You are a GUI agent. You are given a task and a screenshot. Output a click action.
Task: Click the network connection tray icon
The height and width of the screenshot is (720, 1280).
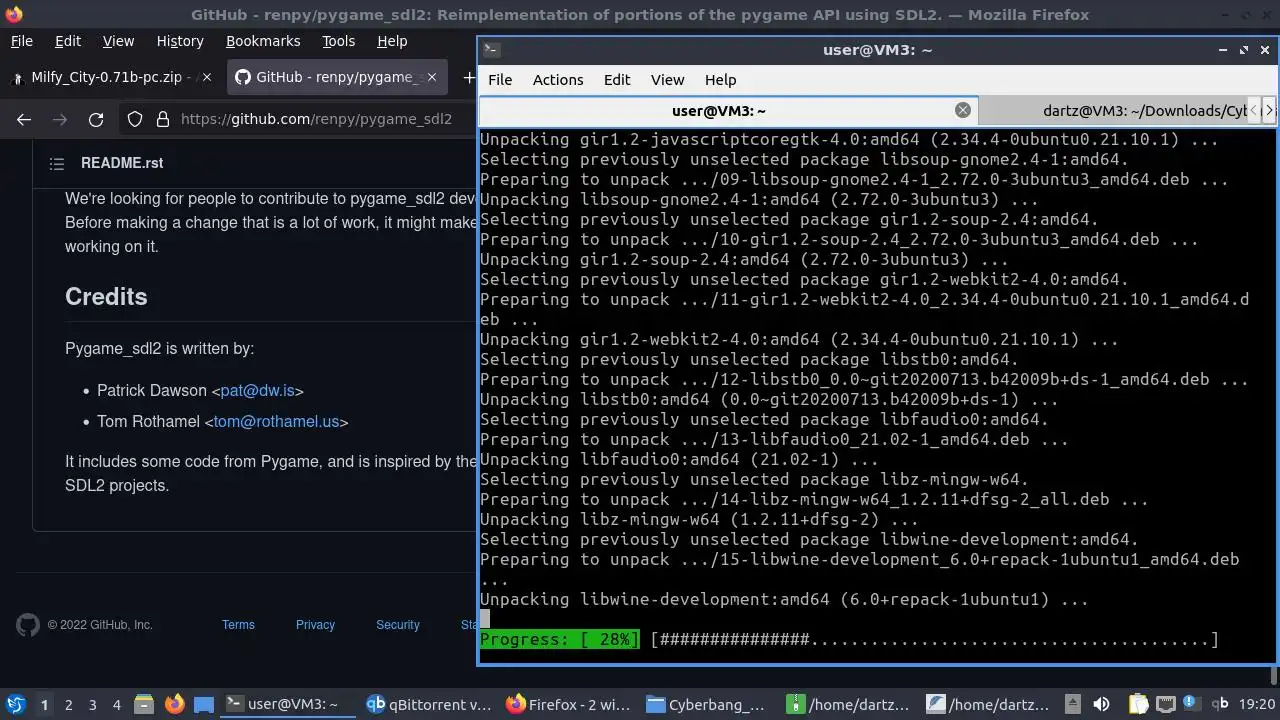1165,704
